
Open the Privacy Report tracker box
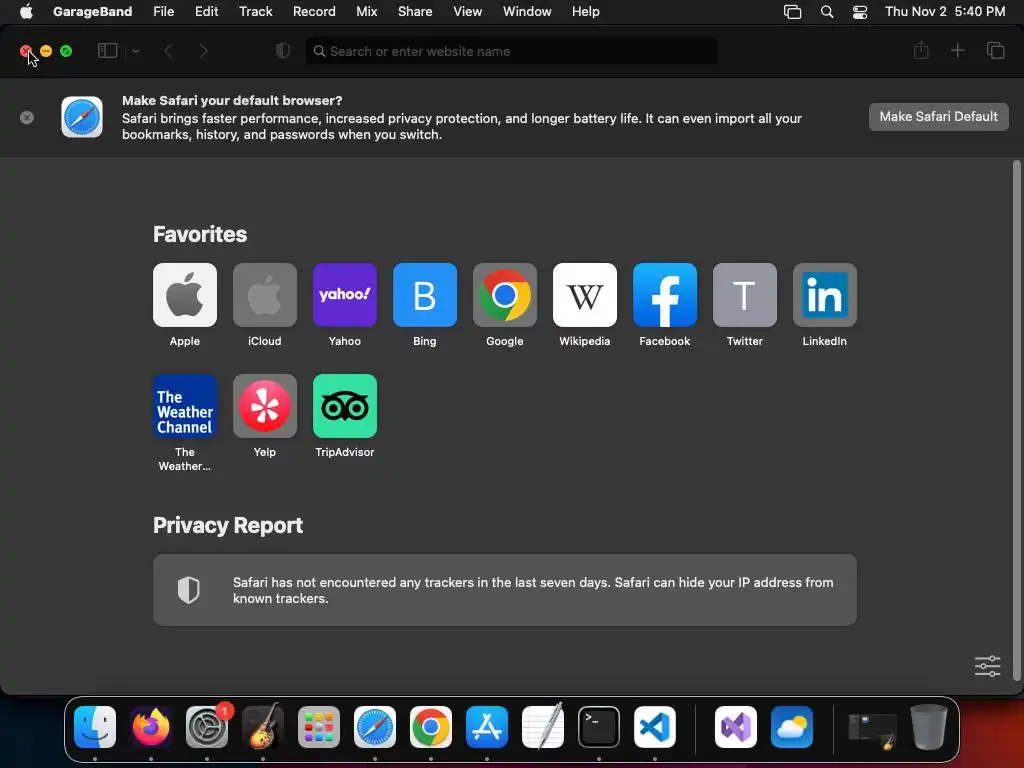[x=505, y=590]
